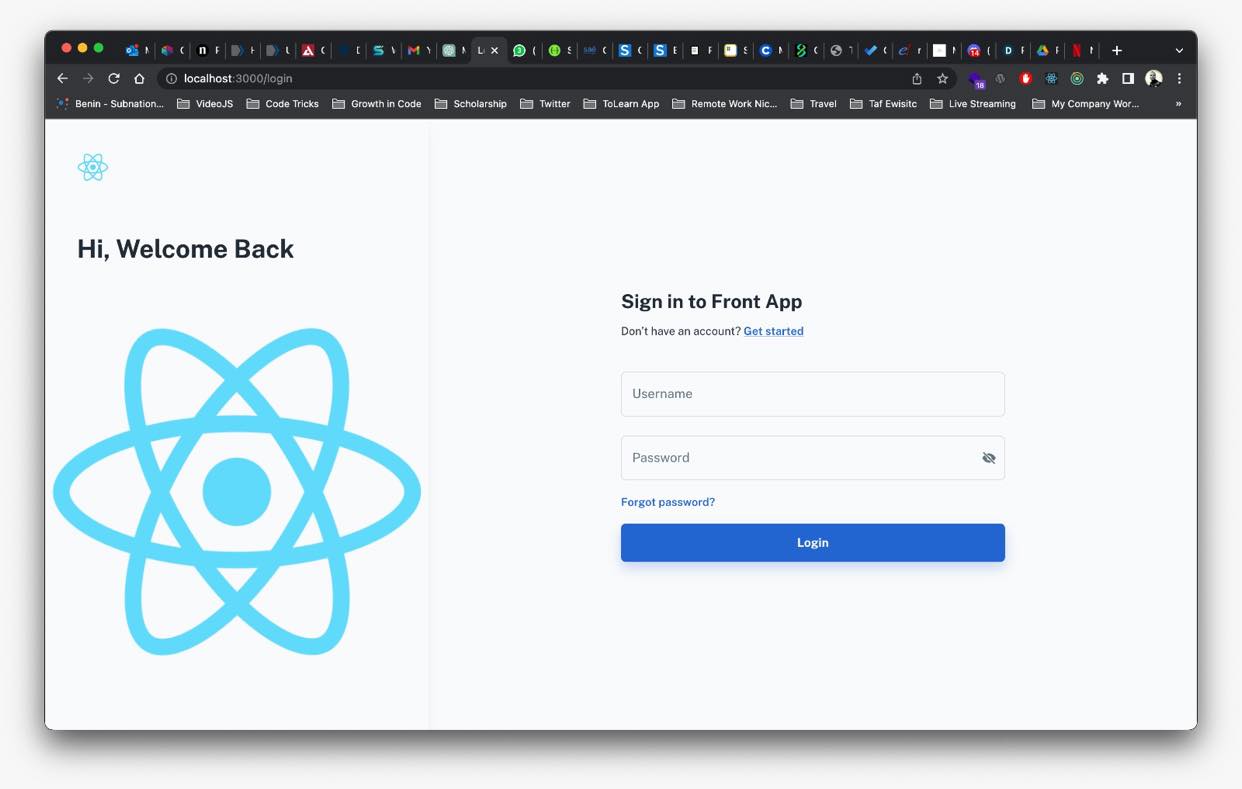Open the browser home page button
The height and width of the screenshot is (789, 1242).
click(139, 78)
